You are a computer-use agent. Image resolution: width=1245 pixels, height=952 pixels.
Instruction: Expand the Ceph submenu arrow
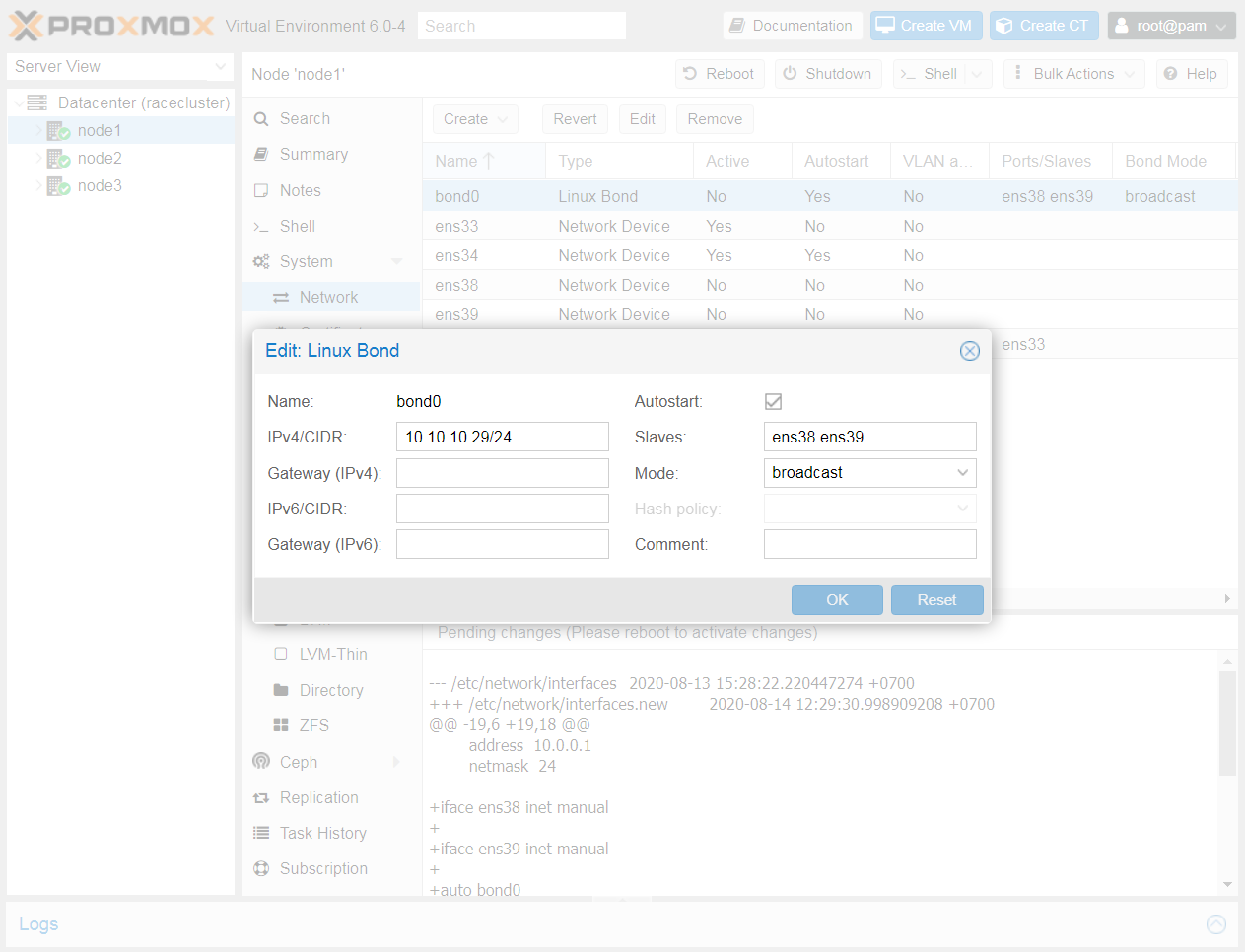(x=396, y=762)
